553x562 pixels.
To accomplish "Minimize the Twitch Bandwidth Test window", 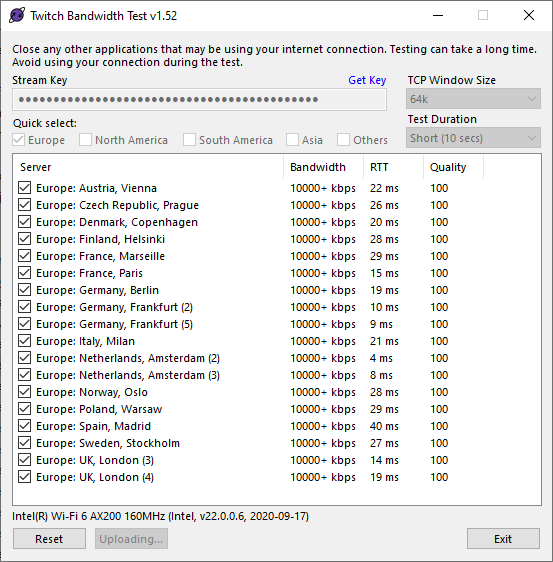I will click(438, 15).
